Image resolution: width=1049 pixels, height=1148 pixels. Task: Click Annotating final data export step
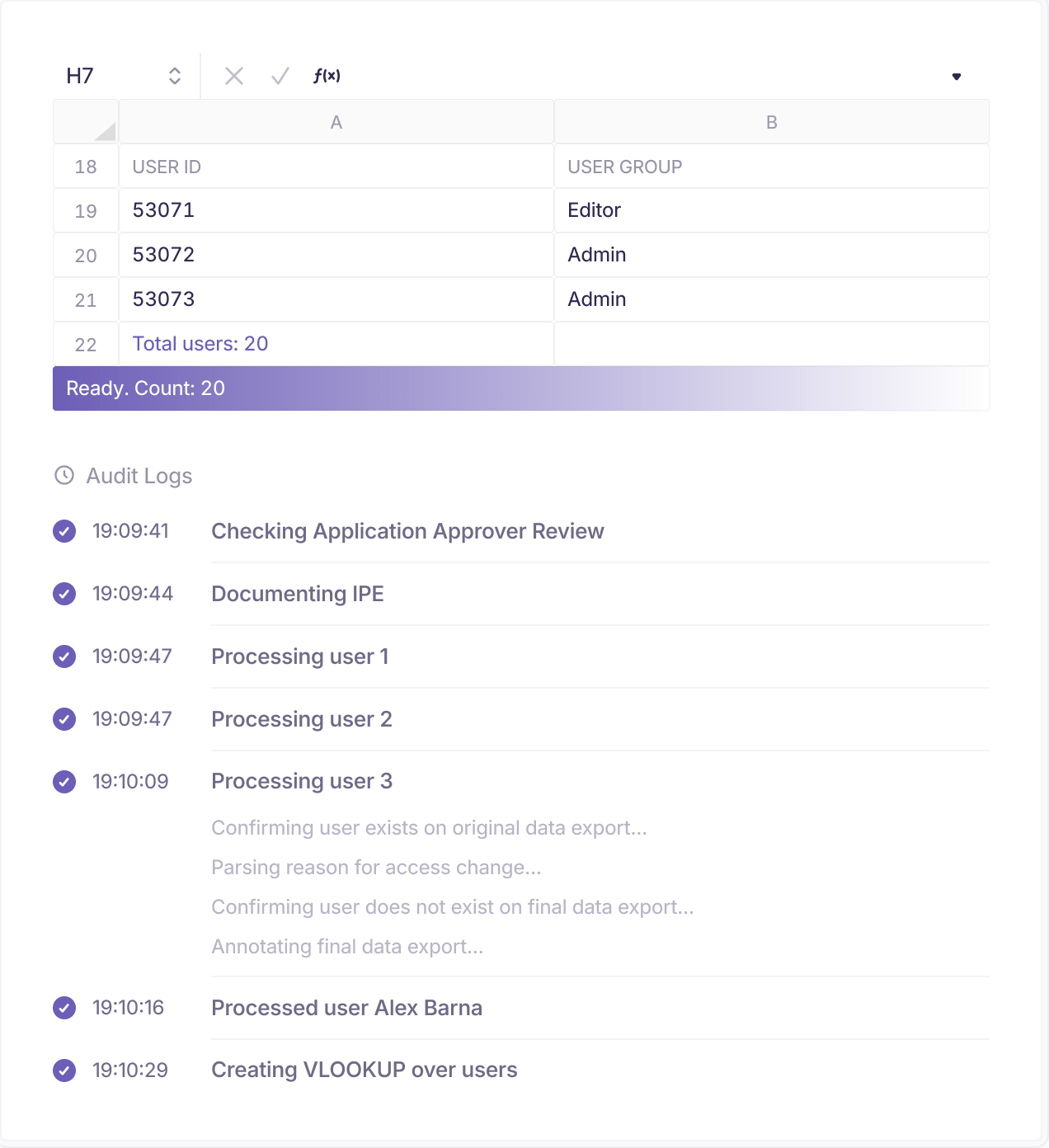coord(347,947)
